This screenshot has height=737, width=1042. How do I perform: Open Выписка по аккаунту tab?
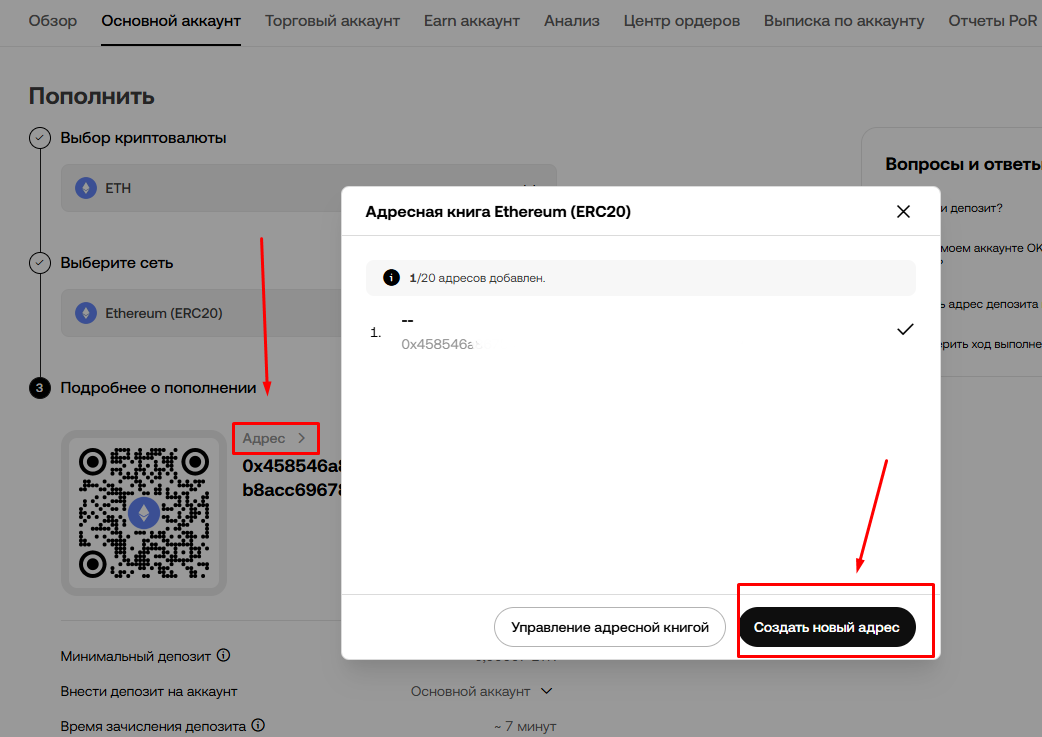(844, 21)
